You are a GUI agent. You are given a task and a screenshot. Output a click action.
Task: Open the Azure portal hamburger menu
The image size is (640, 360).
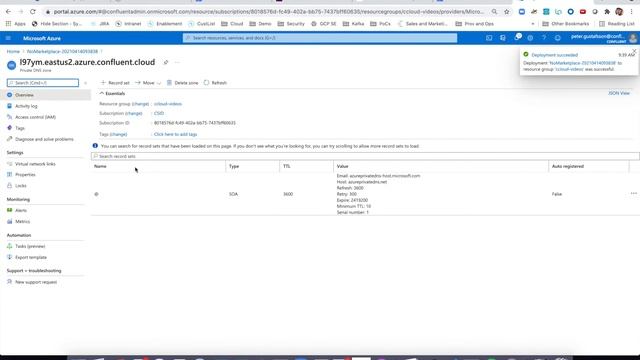pyautogui.click(x=8, y=38)
